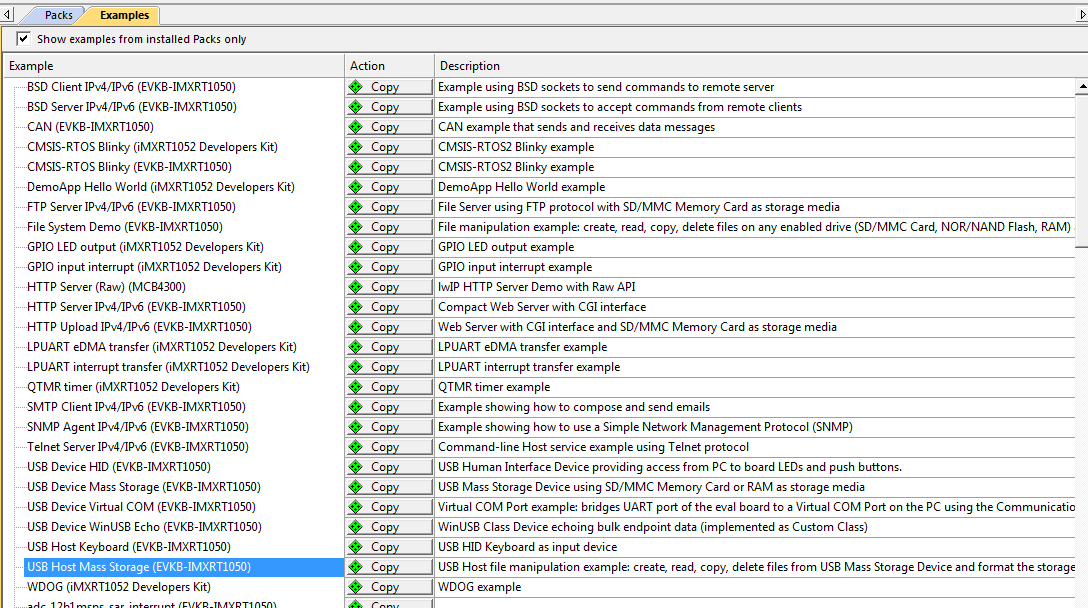This screenshot has width=1088, height=608.
Task: Click green icon for FTP Server row
Action: coord(356,207)
